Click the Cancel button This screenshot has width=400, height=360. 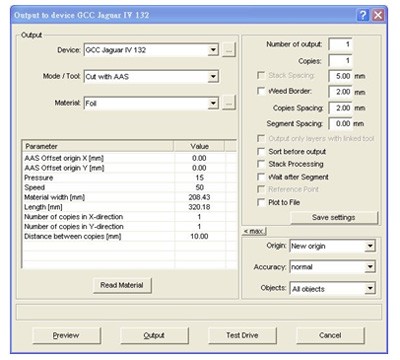(330, 335)
